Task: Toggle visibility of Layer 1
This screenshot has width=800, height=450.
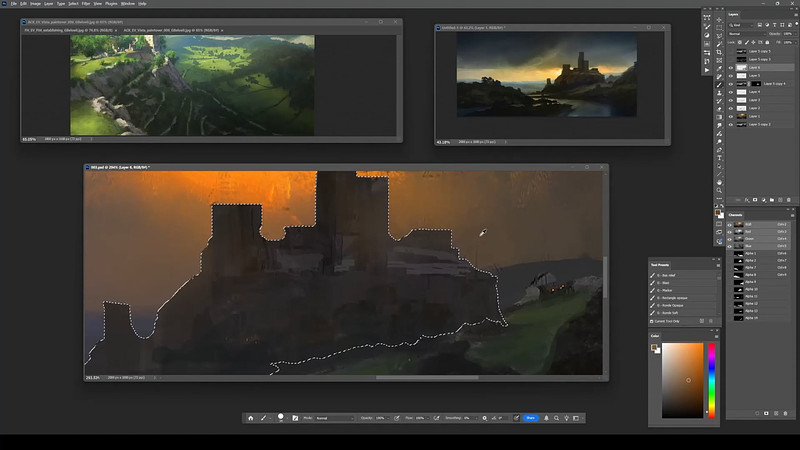Action: click(731, 116)
